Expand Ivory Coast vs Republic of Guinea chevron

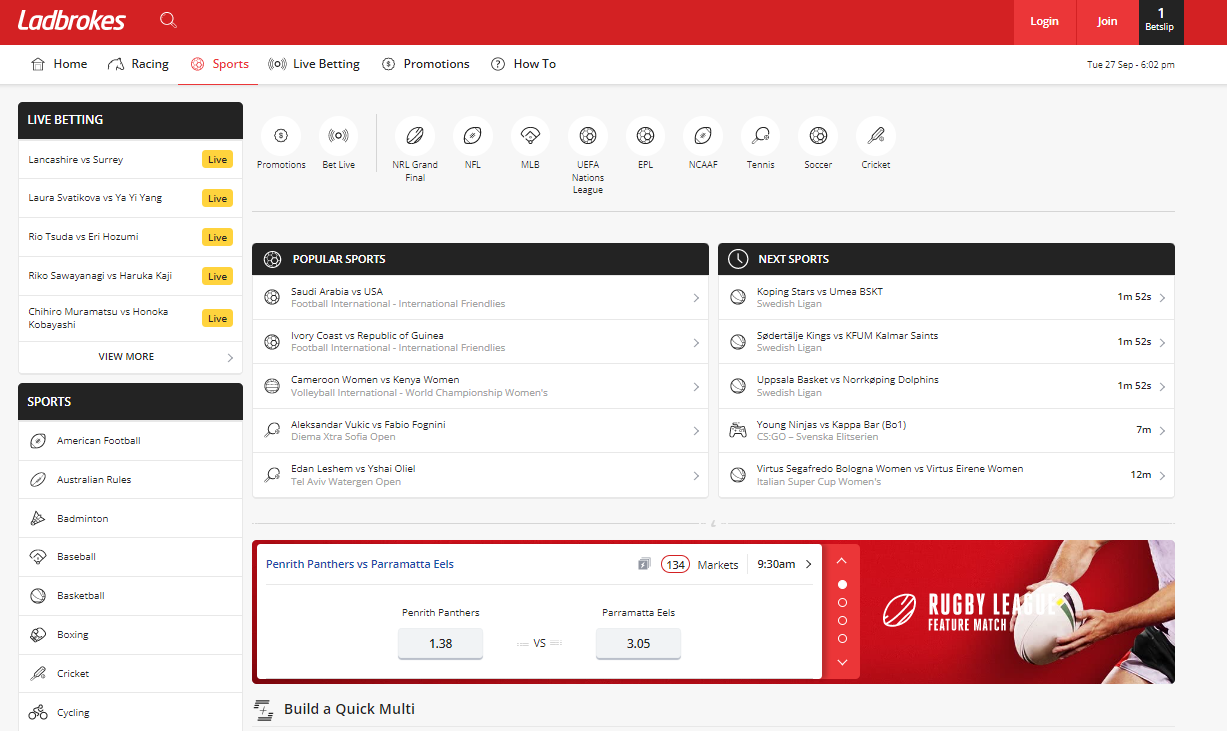pyautogui.click(x=696, y=342)
